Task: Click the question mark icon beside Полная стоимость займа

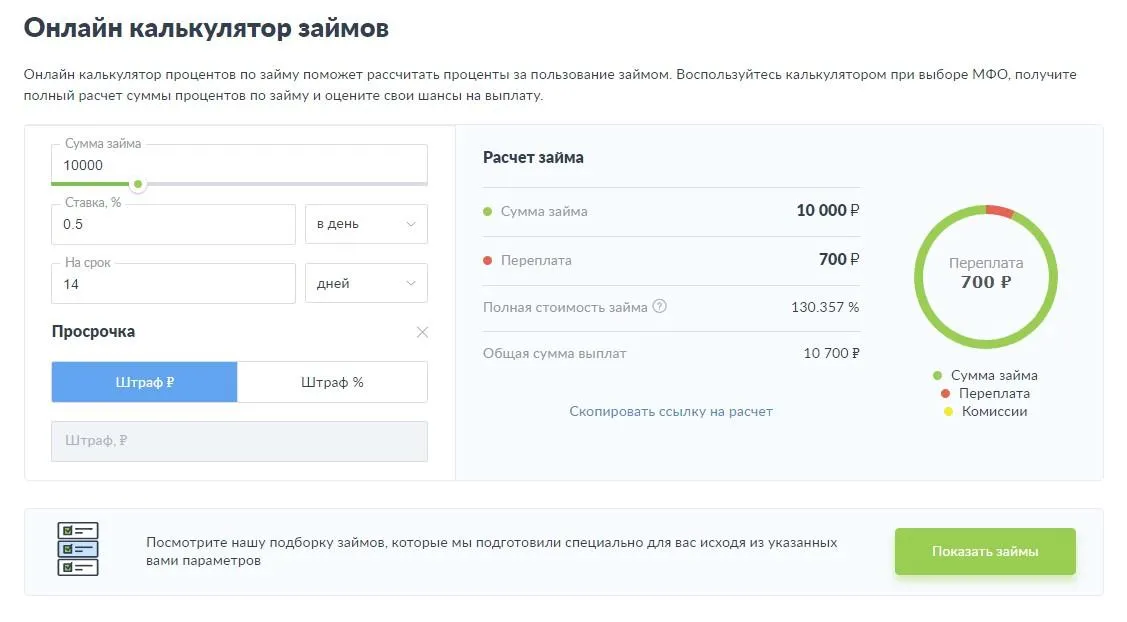Action: (659, 307)
